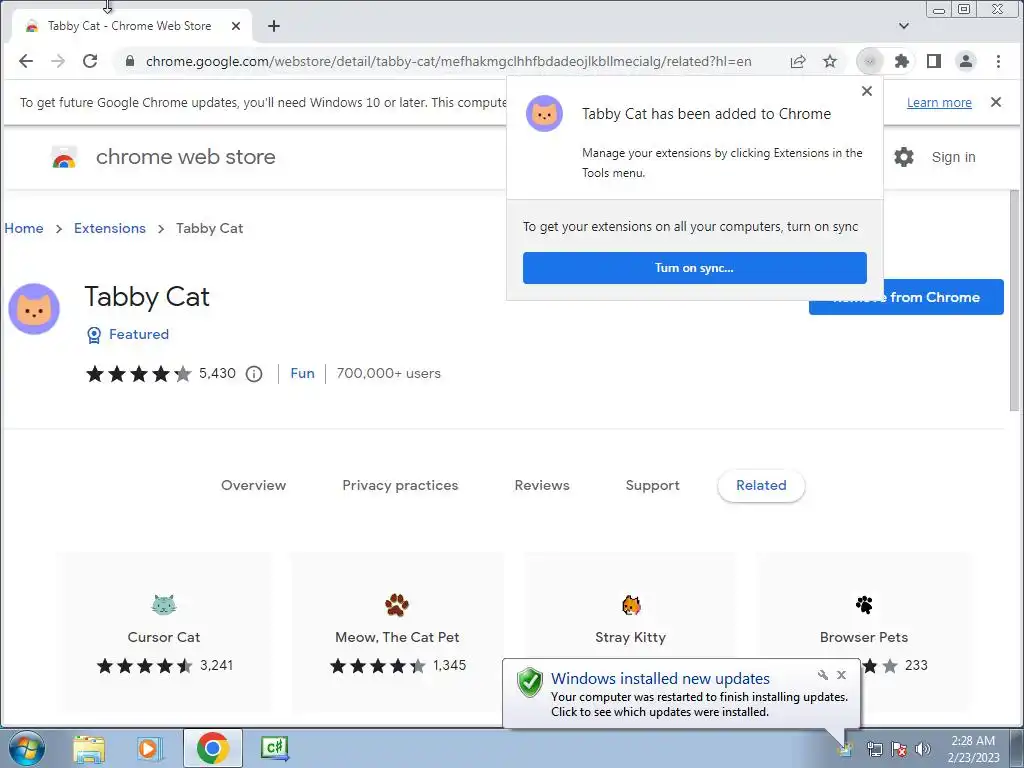Open the Extensions puzzle icon
This screenshot has height=768, width=1024.
click(x=902, y=61)
